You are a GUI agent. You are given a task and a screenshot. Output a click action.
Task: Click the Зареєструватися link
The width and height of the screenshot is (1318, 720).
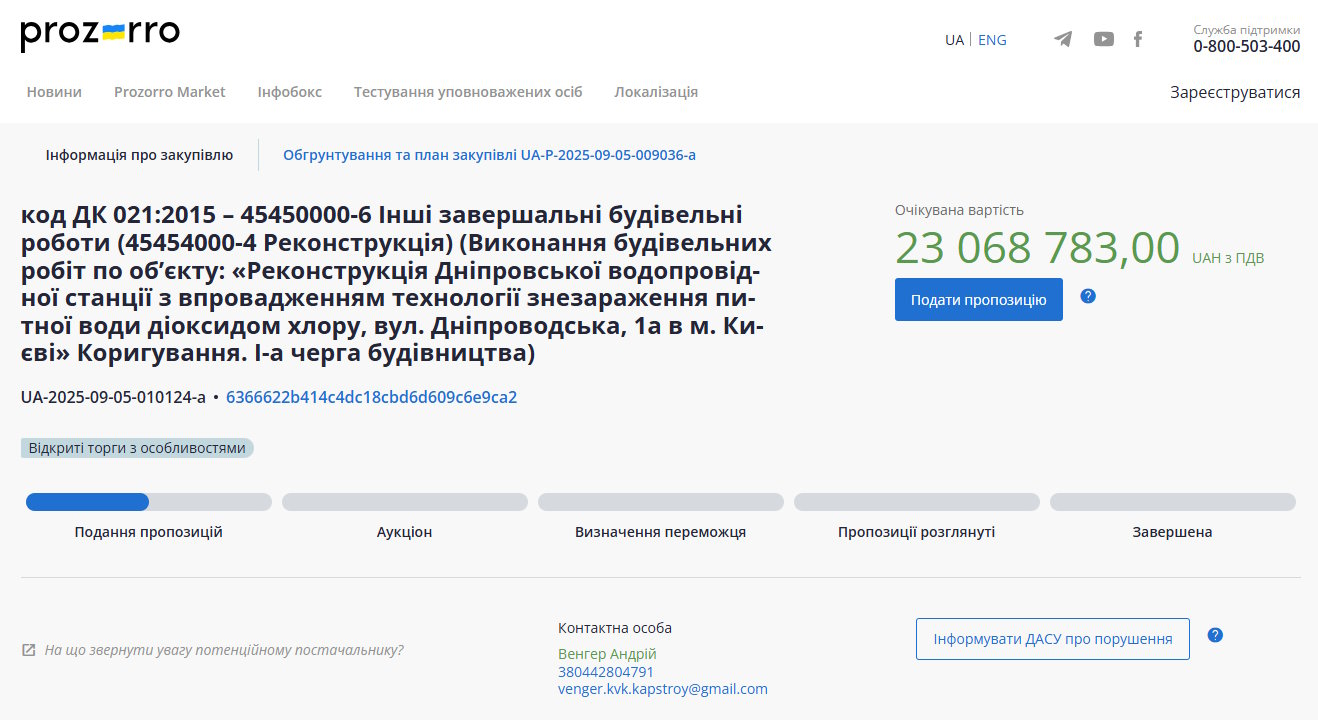click(x=1234, y=92)
